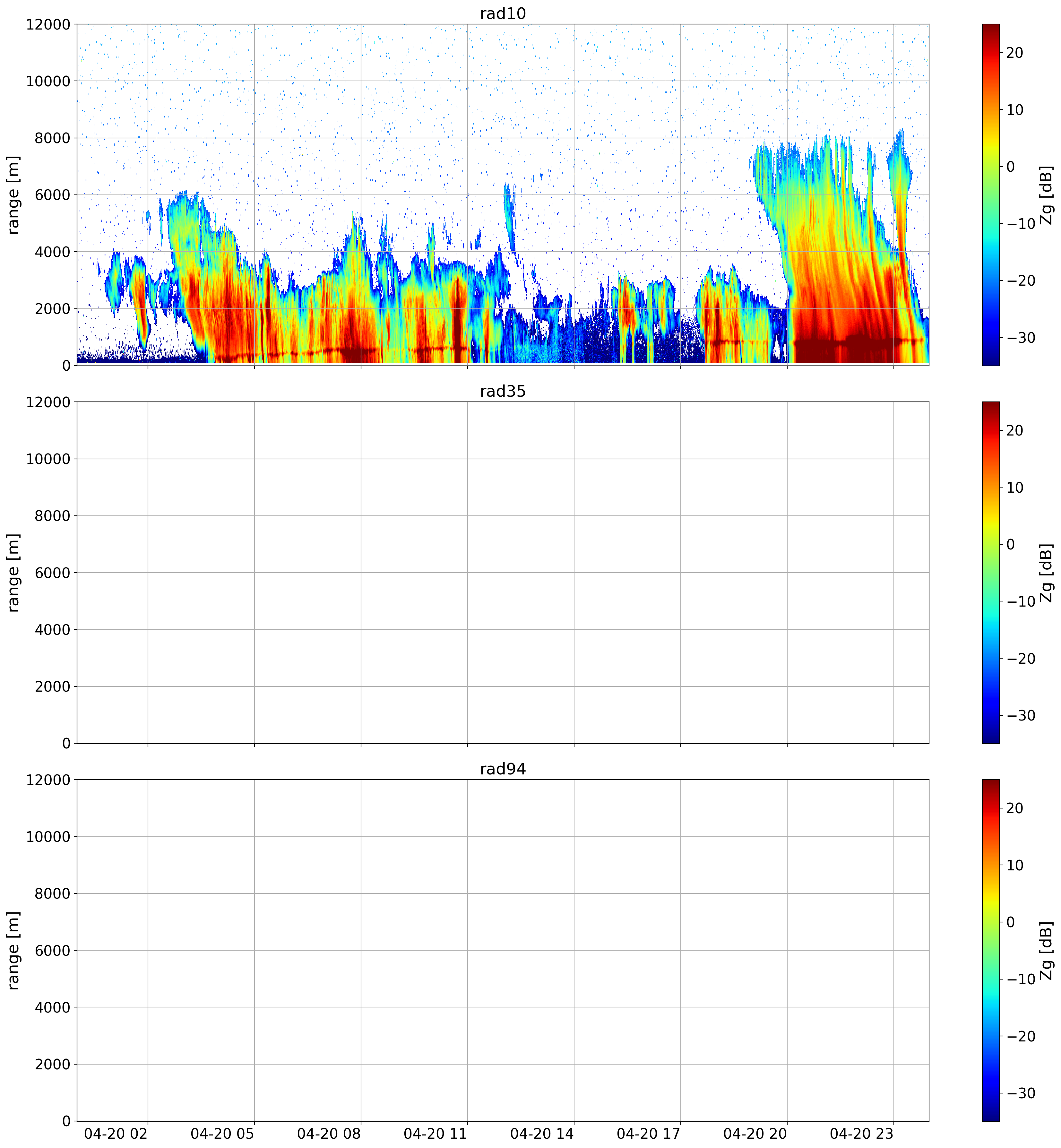The image size is (1061, 1148).
Task: Click the 12000 tick of rad10 y-axis
Action: (48, 24)
